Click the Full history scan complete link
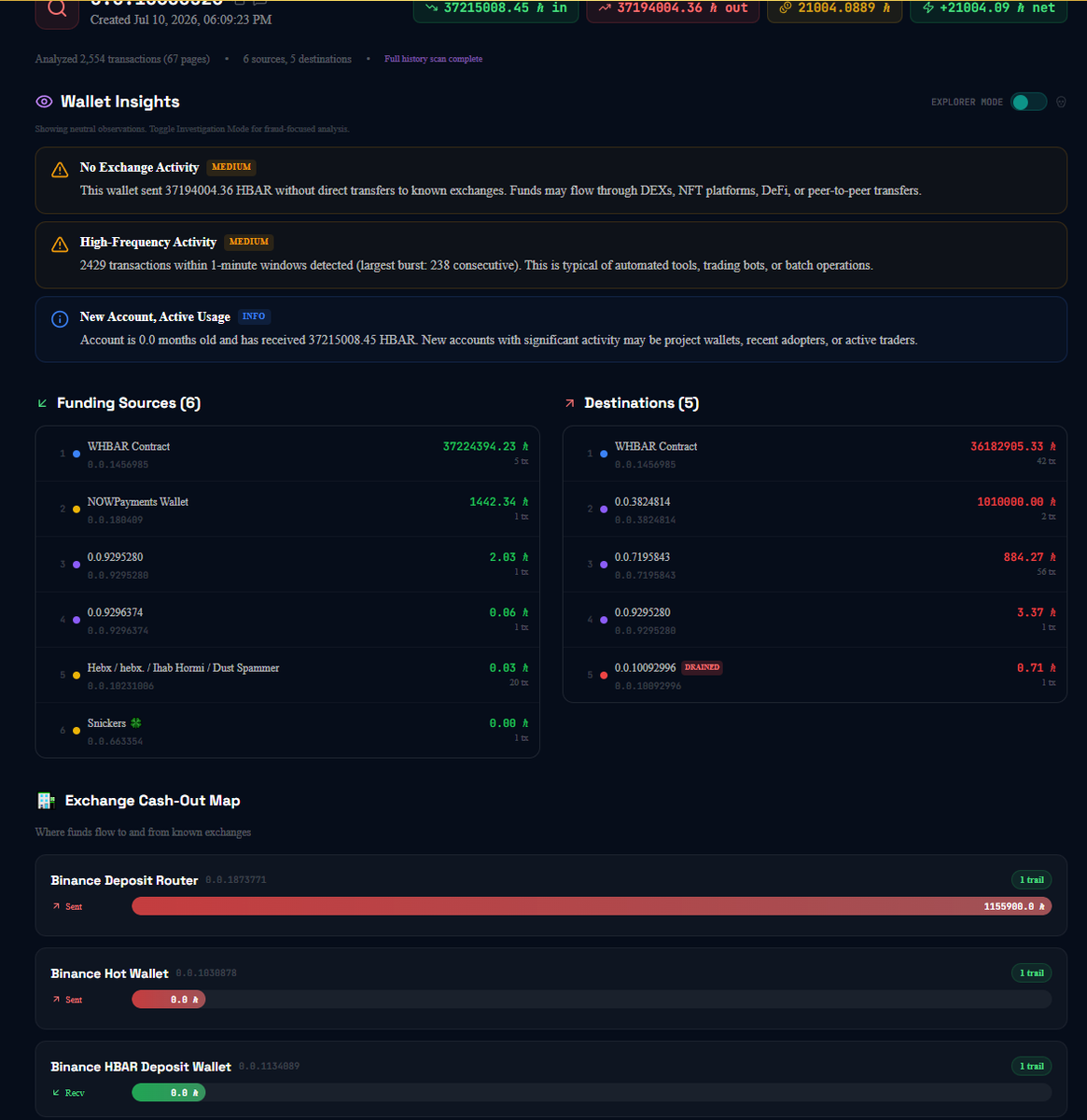 (433, 59)
